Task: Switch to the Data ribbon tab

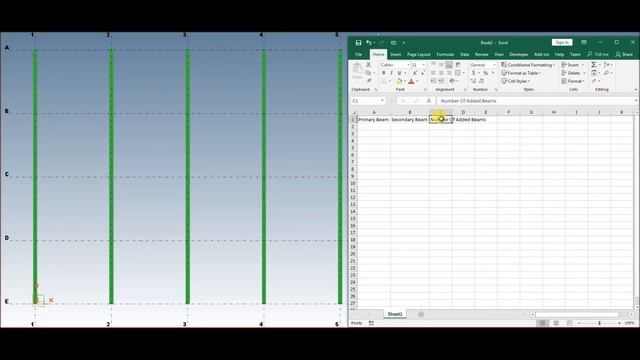Action: click(464, 54)
